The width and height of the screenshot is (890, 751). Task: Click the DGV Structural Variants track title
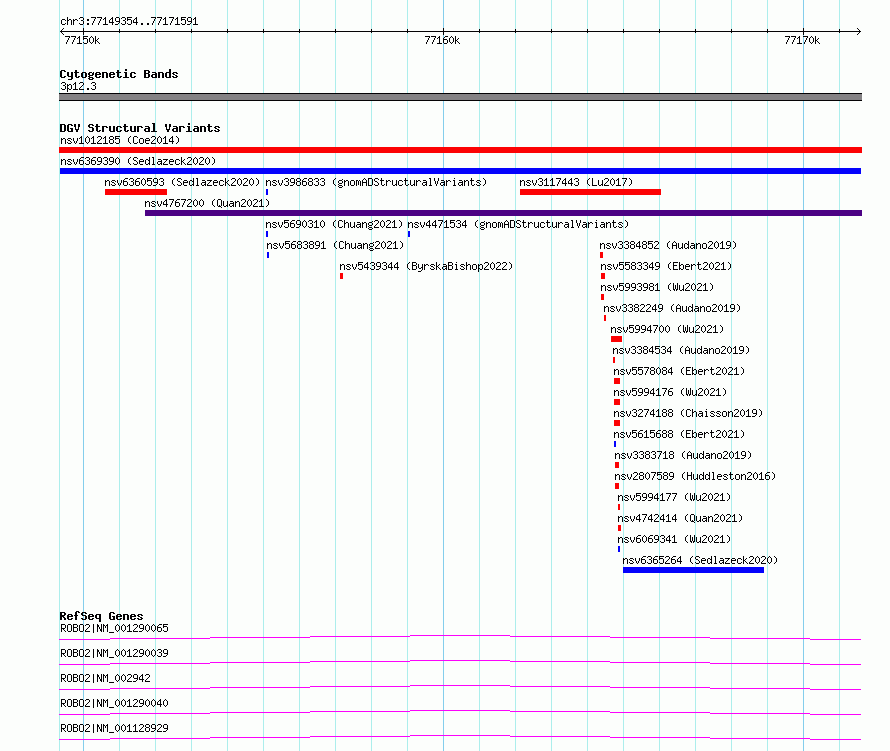point(140,128)
